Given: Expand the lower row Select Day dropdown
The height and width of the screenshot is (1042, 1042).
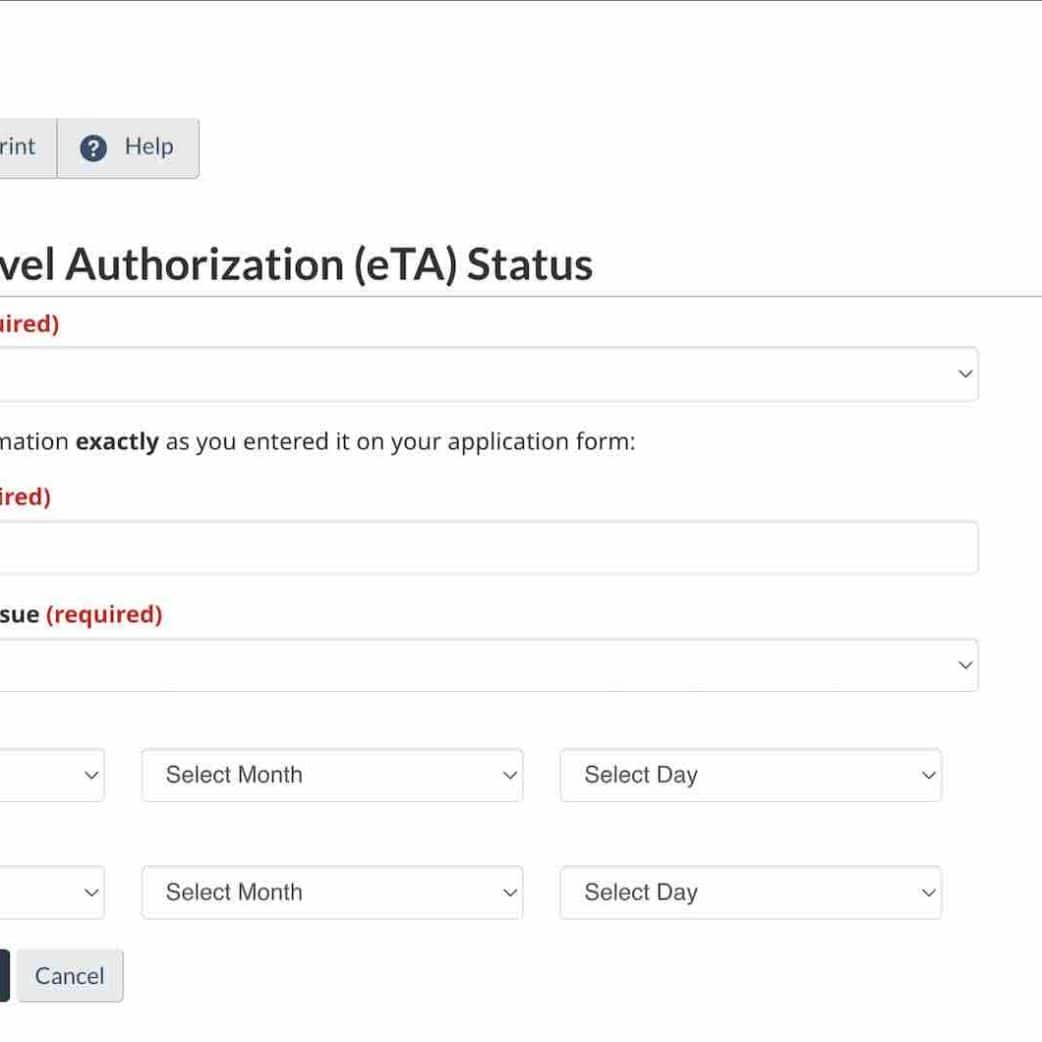Looking at the screenshot, I should pos(750,892).
